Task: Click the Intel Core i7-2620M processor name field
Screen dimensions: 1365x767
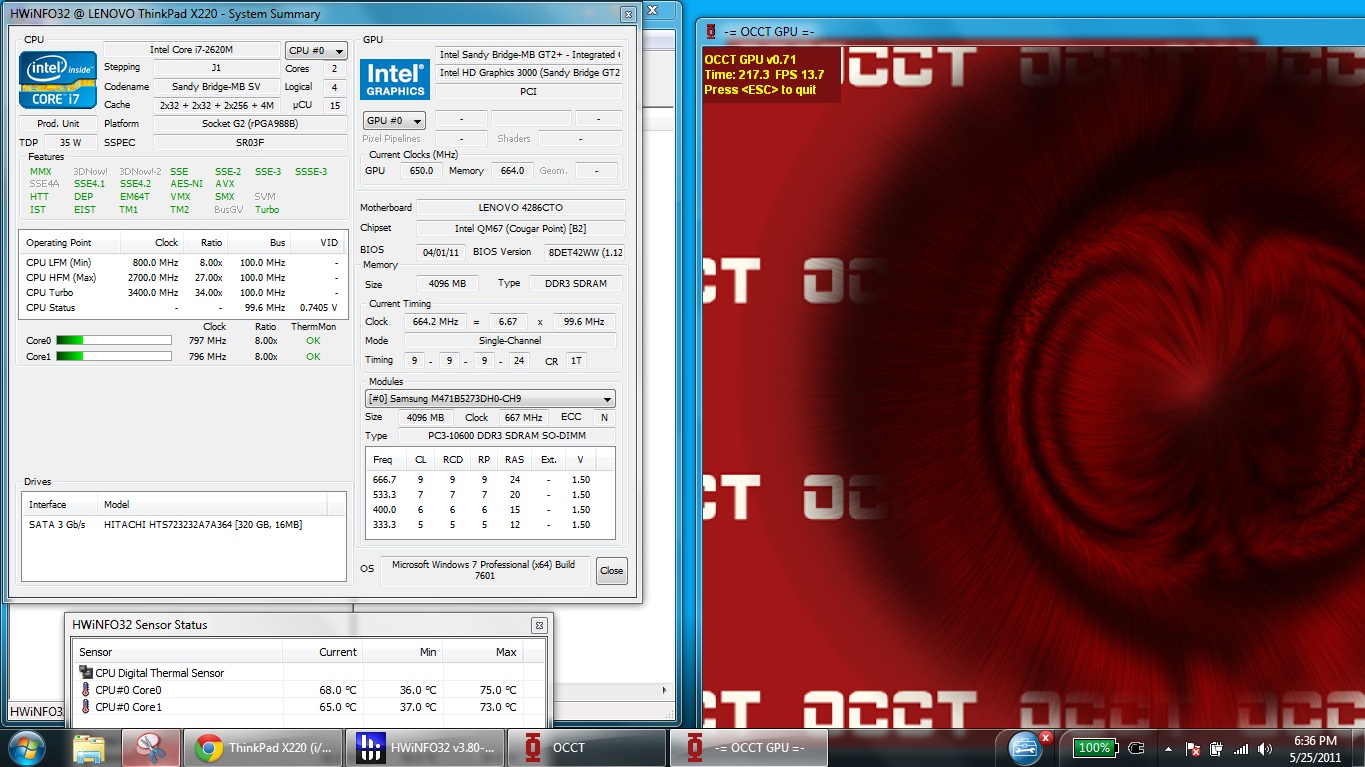Action: point(192,50)
